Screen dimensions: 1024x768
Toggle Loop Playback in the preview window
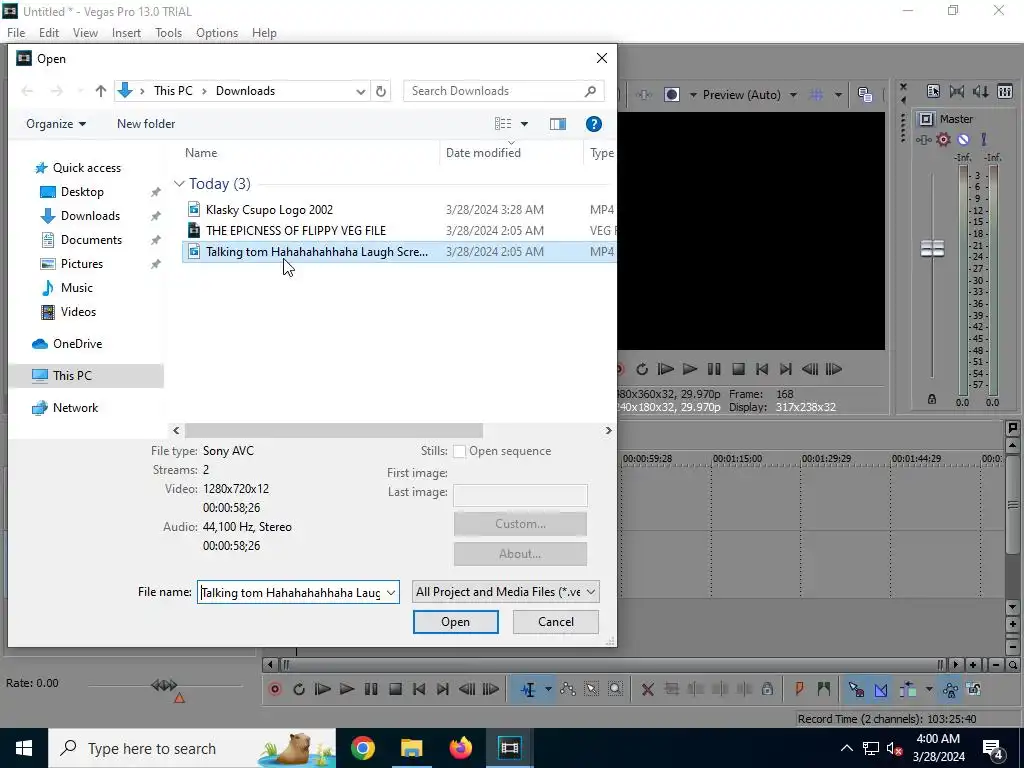(x=642, y=369)
